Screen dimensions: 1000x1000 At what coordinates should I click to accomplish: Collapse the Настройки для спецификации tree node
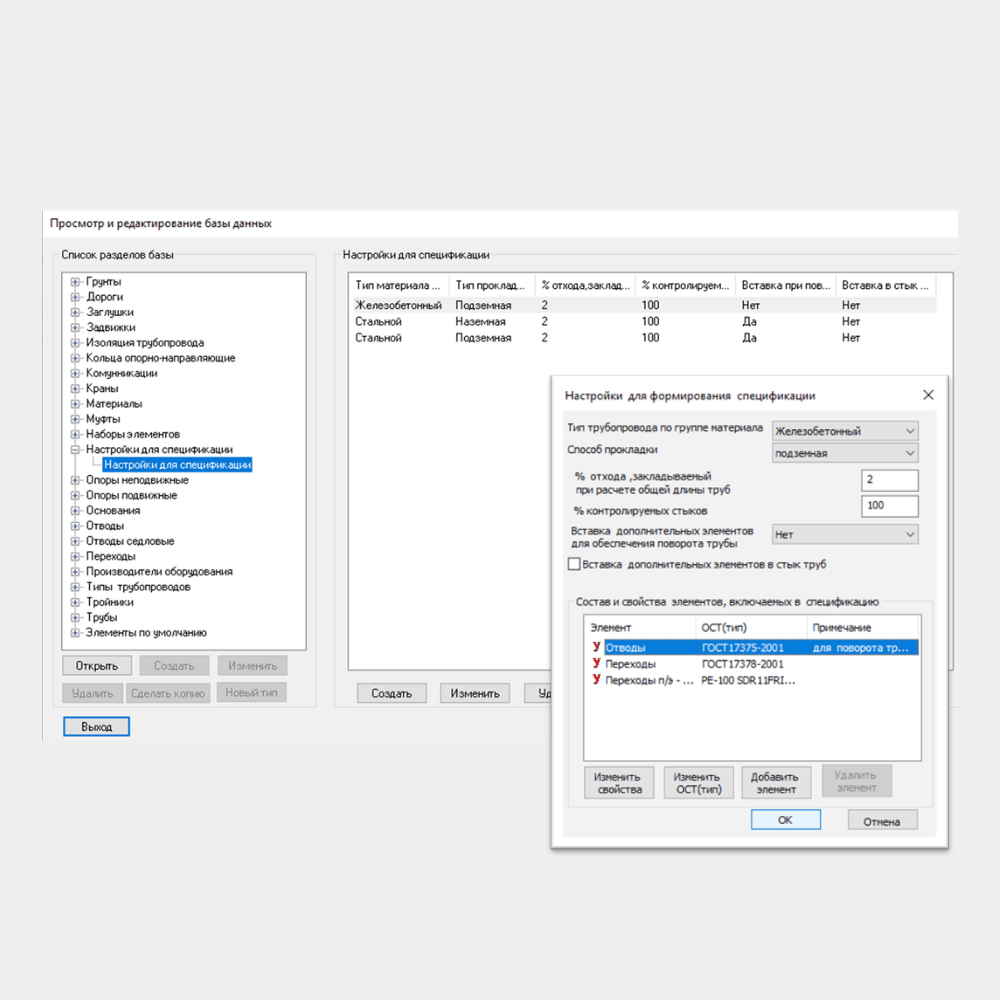coord(75,450)
